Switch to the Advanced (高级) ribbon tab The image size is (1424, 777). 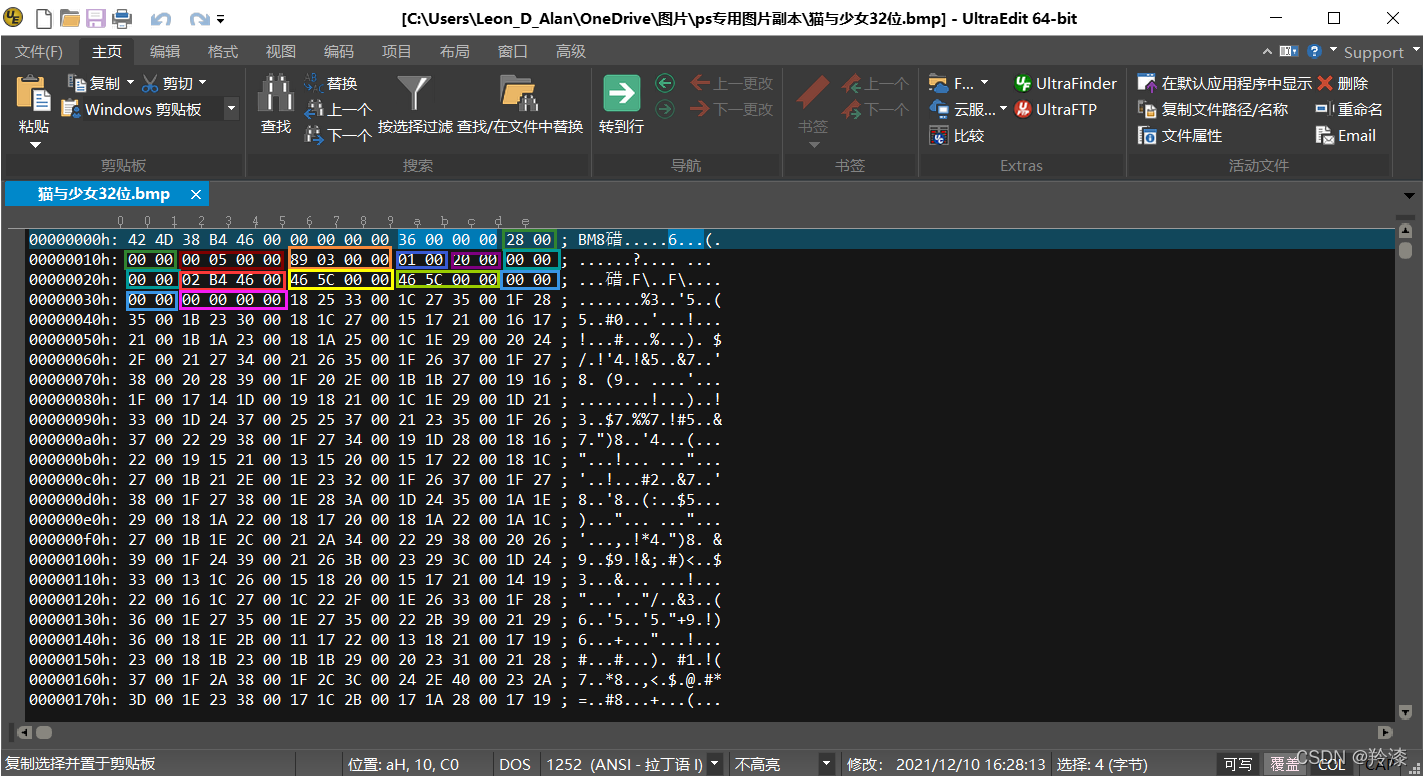tap(571, 51)
